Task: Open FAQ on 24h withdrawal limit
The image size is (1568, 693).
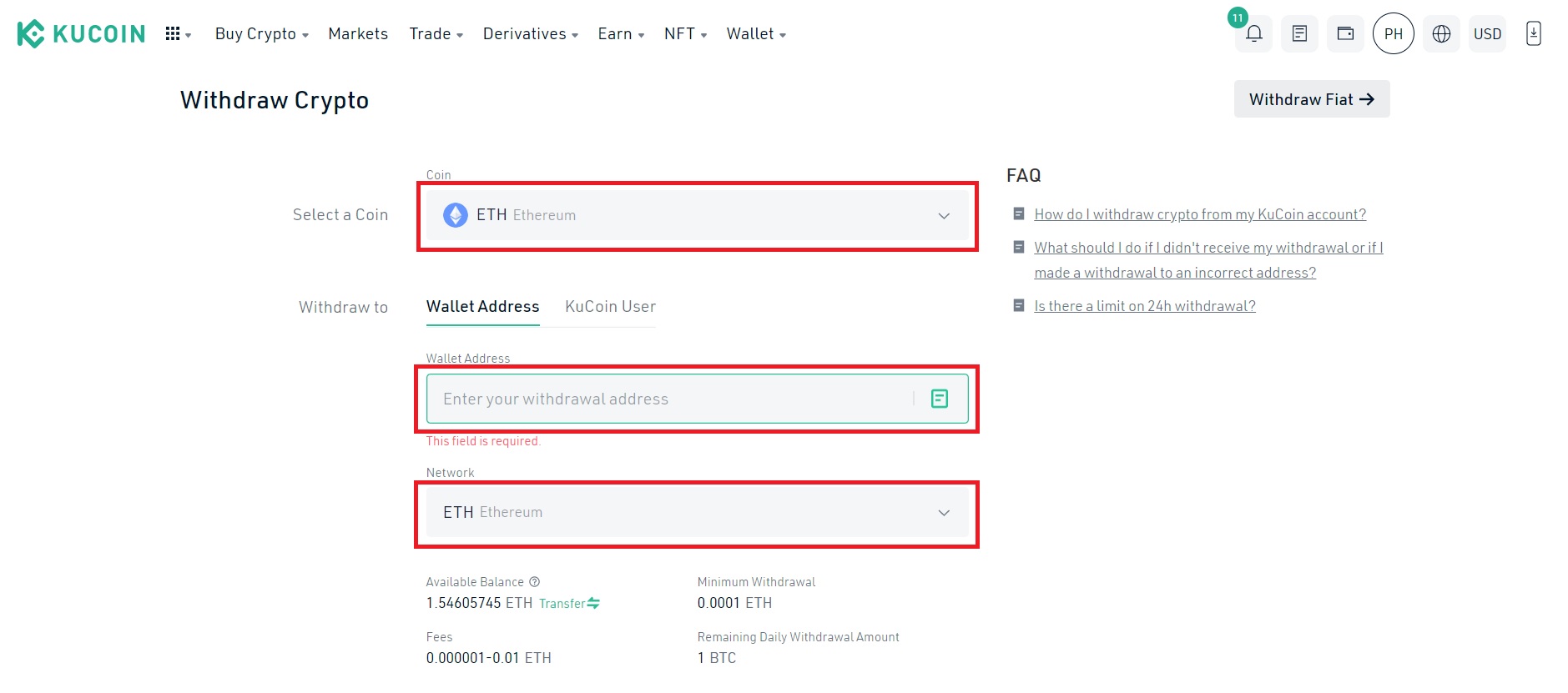Action: (x=1145, y=306)
